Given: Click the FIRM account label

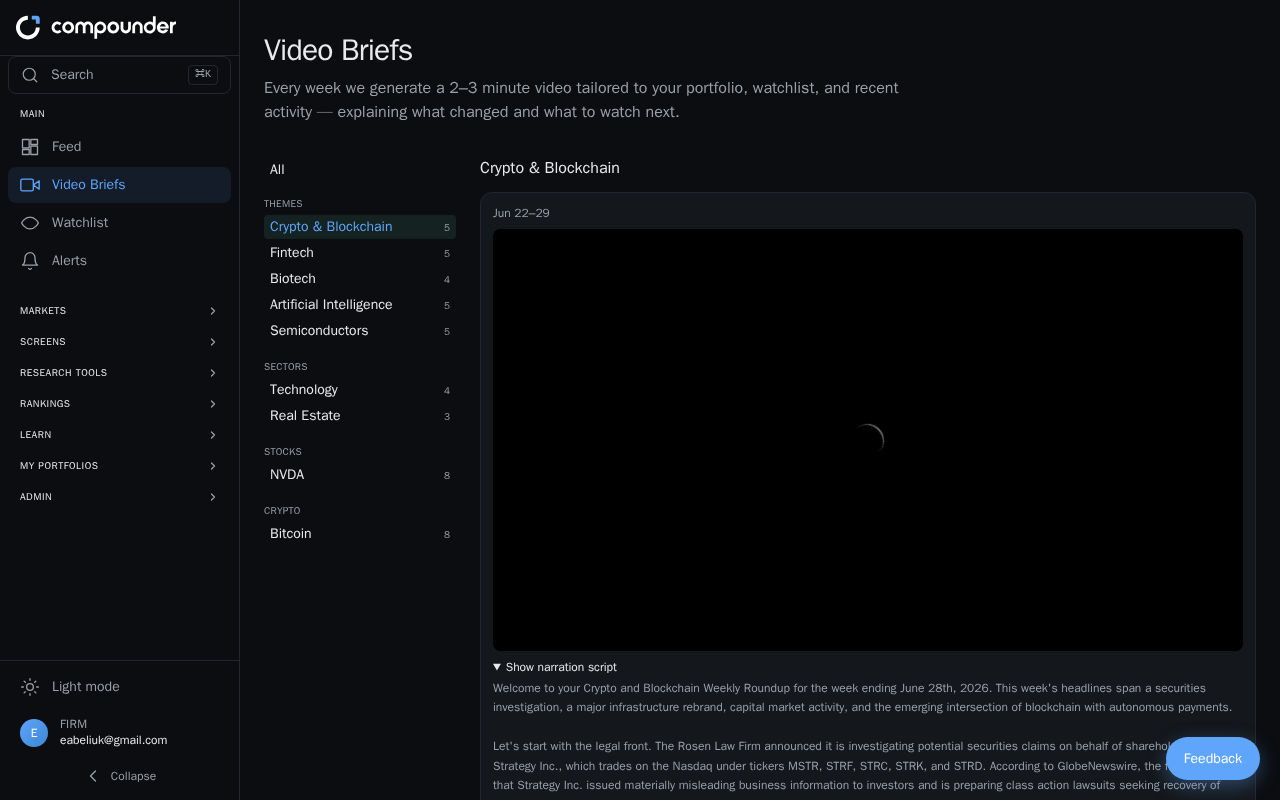Looking at the screenshot, I should [x=73, y=724].
